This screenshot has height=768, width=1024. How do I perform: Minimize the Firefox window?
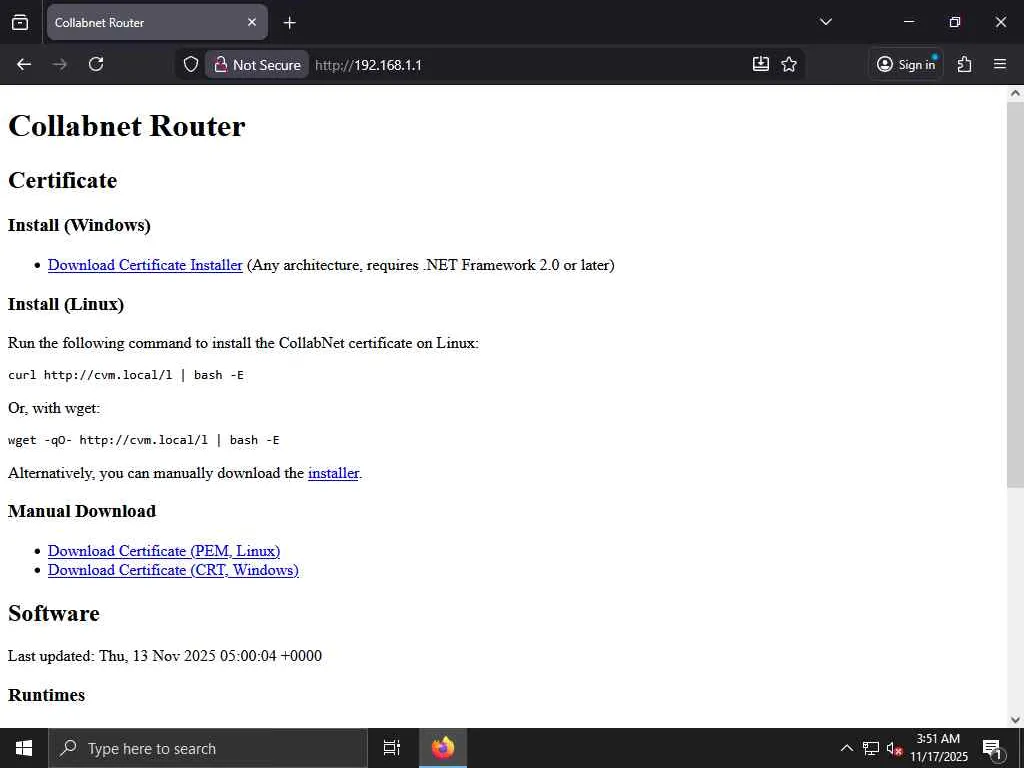[908, 22]
